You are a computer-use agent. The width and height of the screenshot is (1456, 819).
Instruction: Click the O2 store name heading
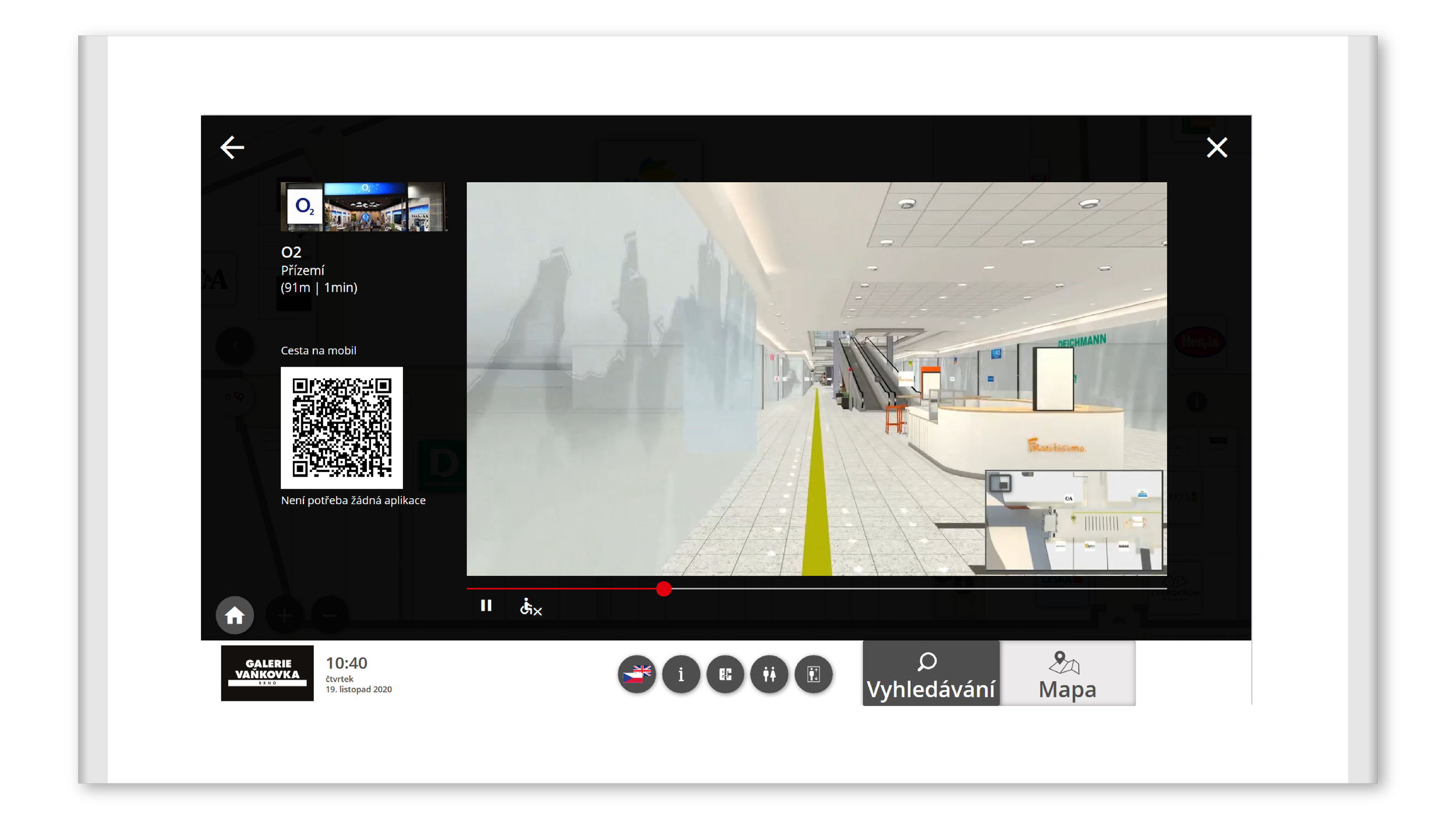point(291,252)
